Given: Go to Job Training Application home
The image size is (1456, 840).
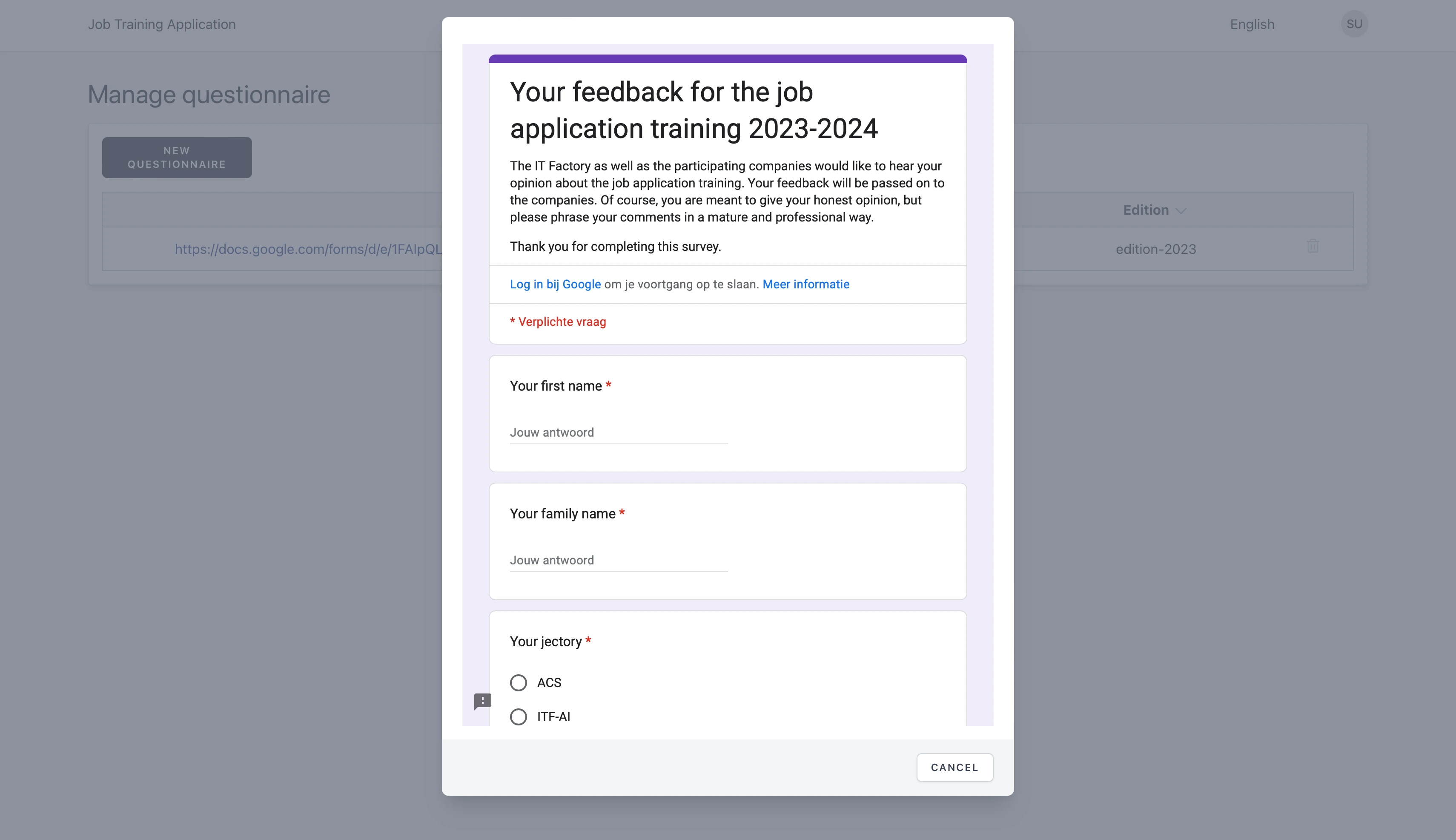Looking at the screenshot, I should [161, 24].
